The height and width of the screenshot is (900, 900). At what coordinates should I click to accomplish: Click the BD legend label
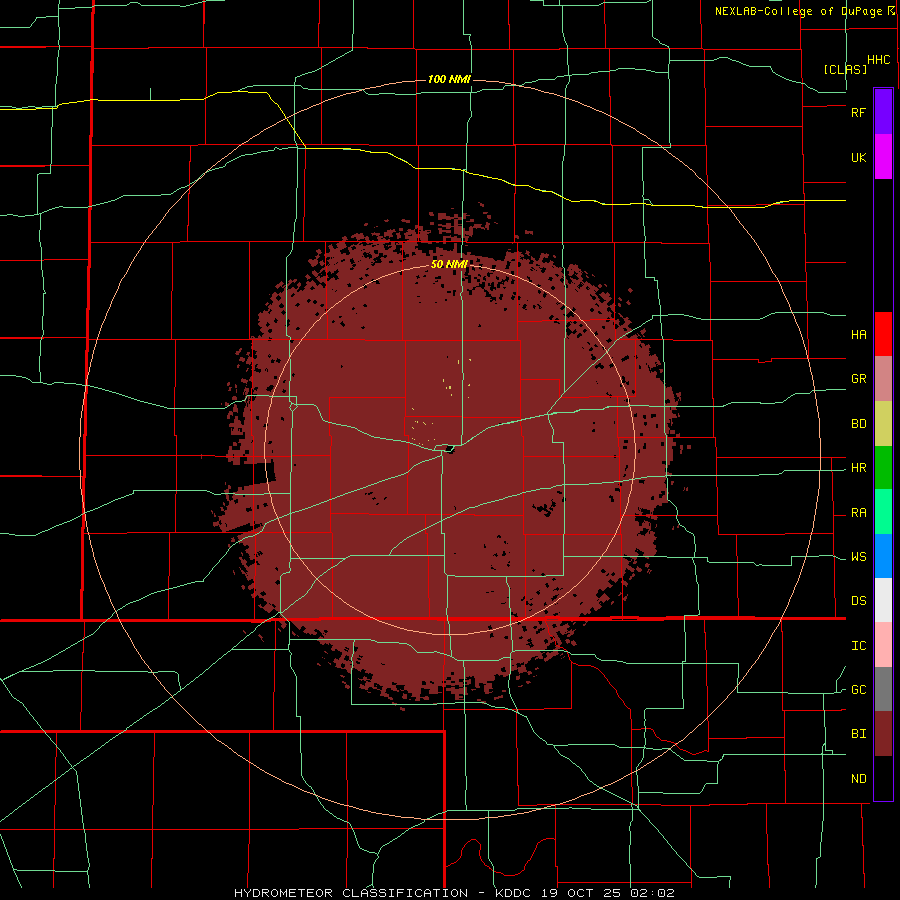pyautogui.click(x=859, y=424)
